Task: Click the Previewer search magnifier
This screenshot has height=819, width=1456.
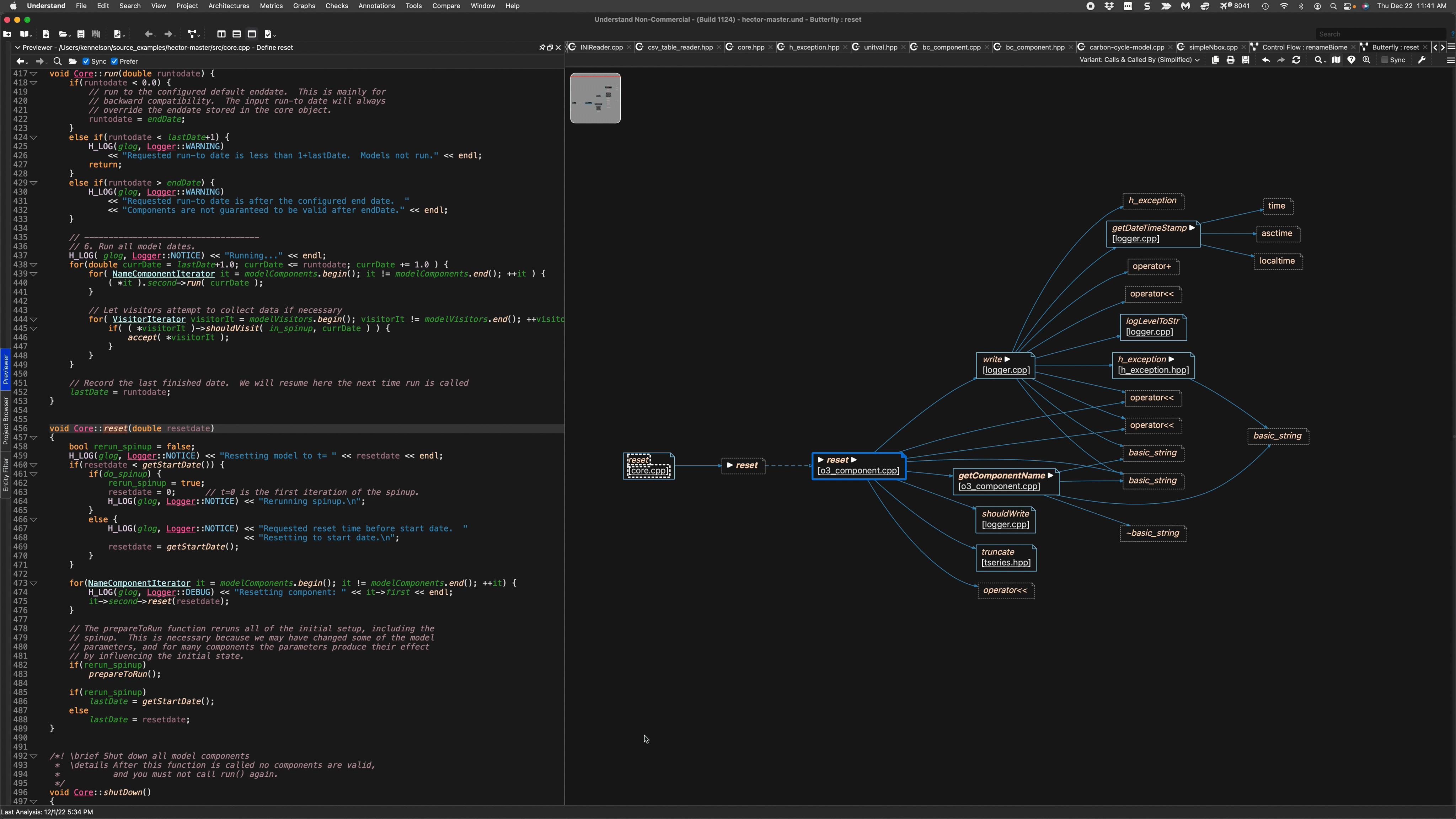Action: (x=57, y=61)
